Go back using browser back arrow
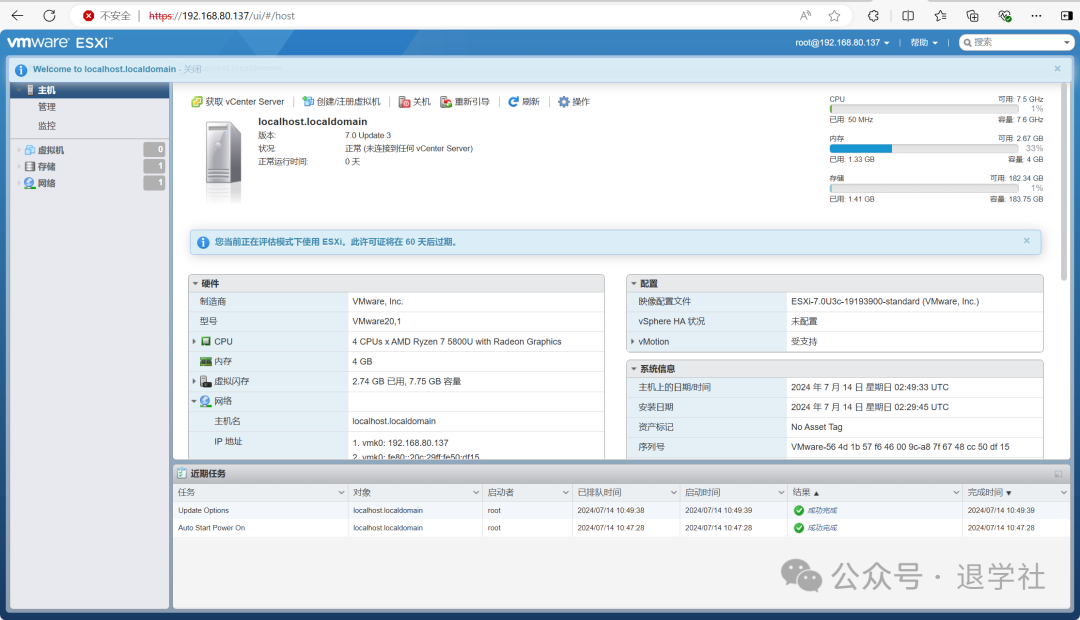1080x620 pixels. 17,15
